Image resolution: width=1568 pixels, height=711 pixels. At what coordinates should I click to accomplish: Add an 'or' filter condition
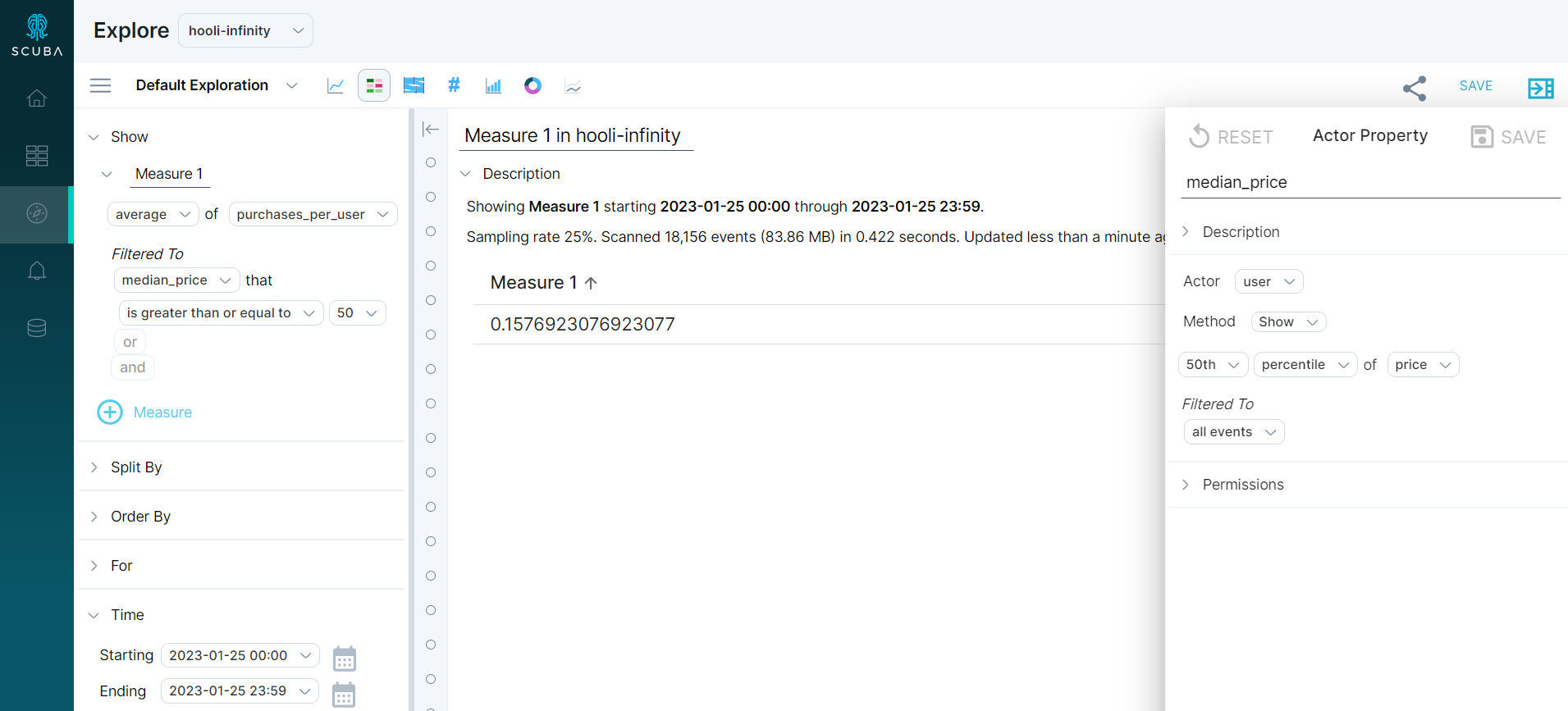click(130, 342)
